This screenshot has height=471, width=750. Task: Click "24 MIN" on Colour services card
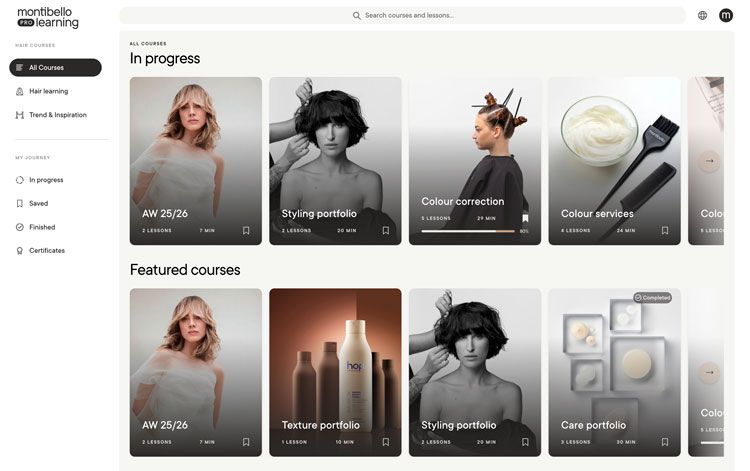[626, 230]
